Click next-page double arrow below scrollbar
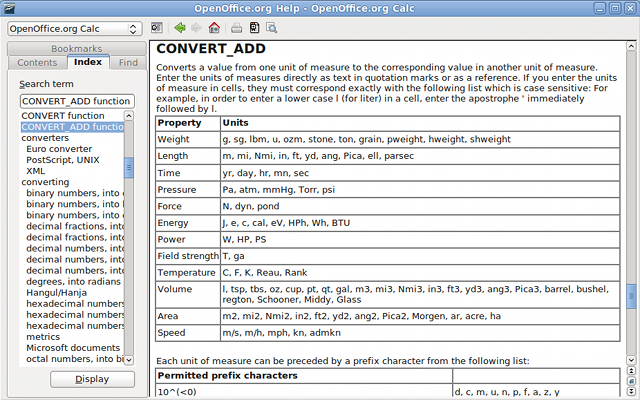Viewport: 640px width, 400px height. pyautogui.click(x=631, y=390)
